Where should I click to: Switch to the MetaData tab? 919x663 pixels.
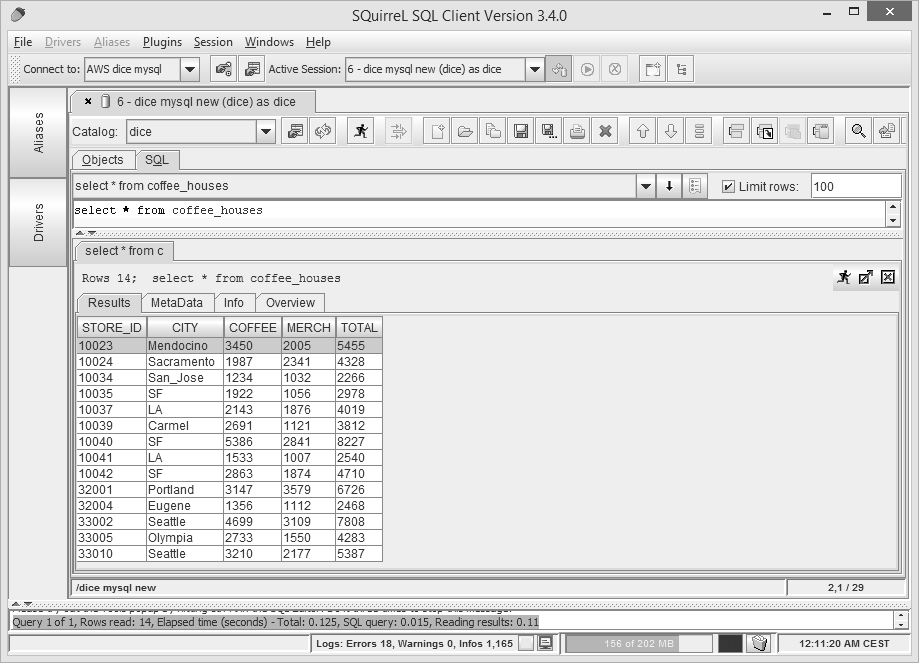point(176,302)
